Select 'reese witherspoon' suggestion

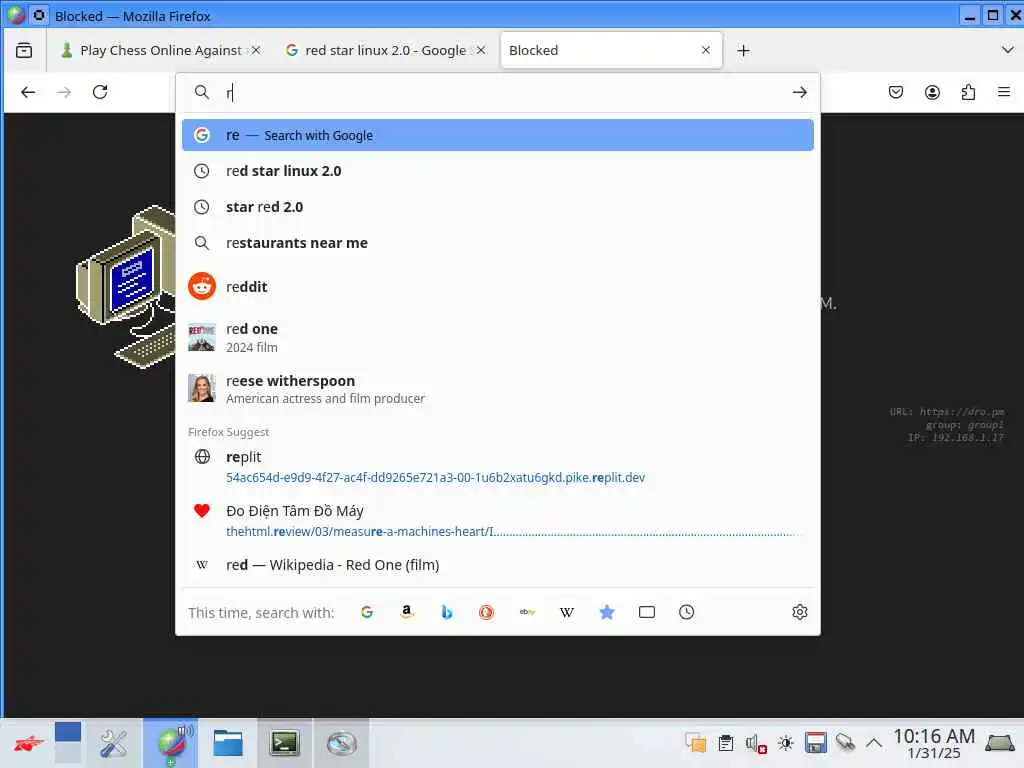[x=498, y=389]
